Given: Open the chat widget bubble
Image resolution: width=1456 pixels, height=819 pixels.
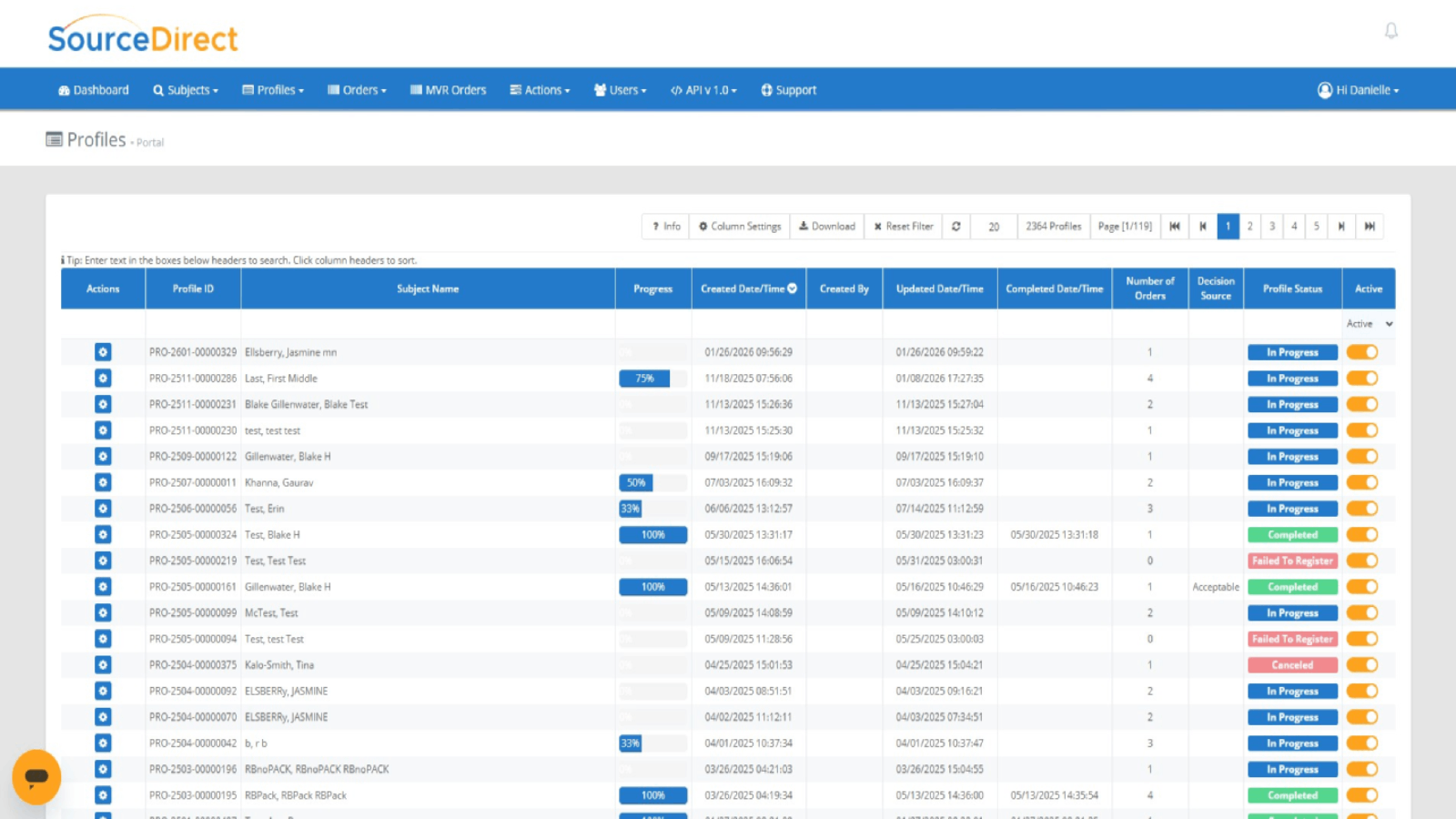Looking at the screenshot, I should [x=36, y=776].
